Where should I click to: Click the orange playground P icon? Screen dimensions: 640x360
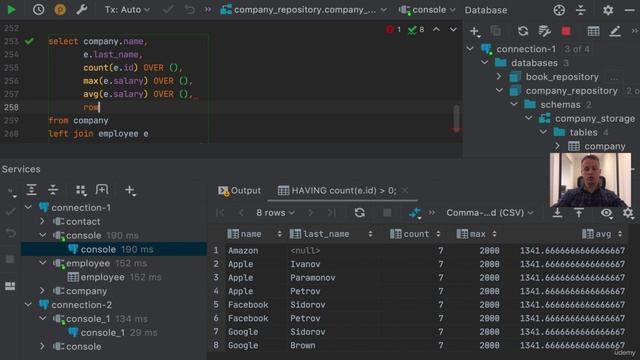[x=60, y=9]
